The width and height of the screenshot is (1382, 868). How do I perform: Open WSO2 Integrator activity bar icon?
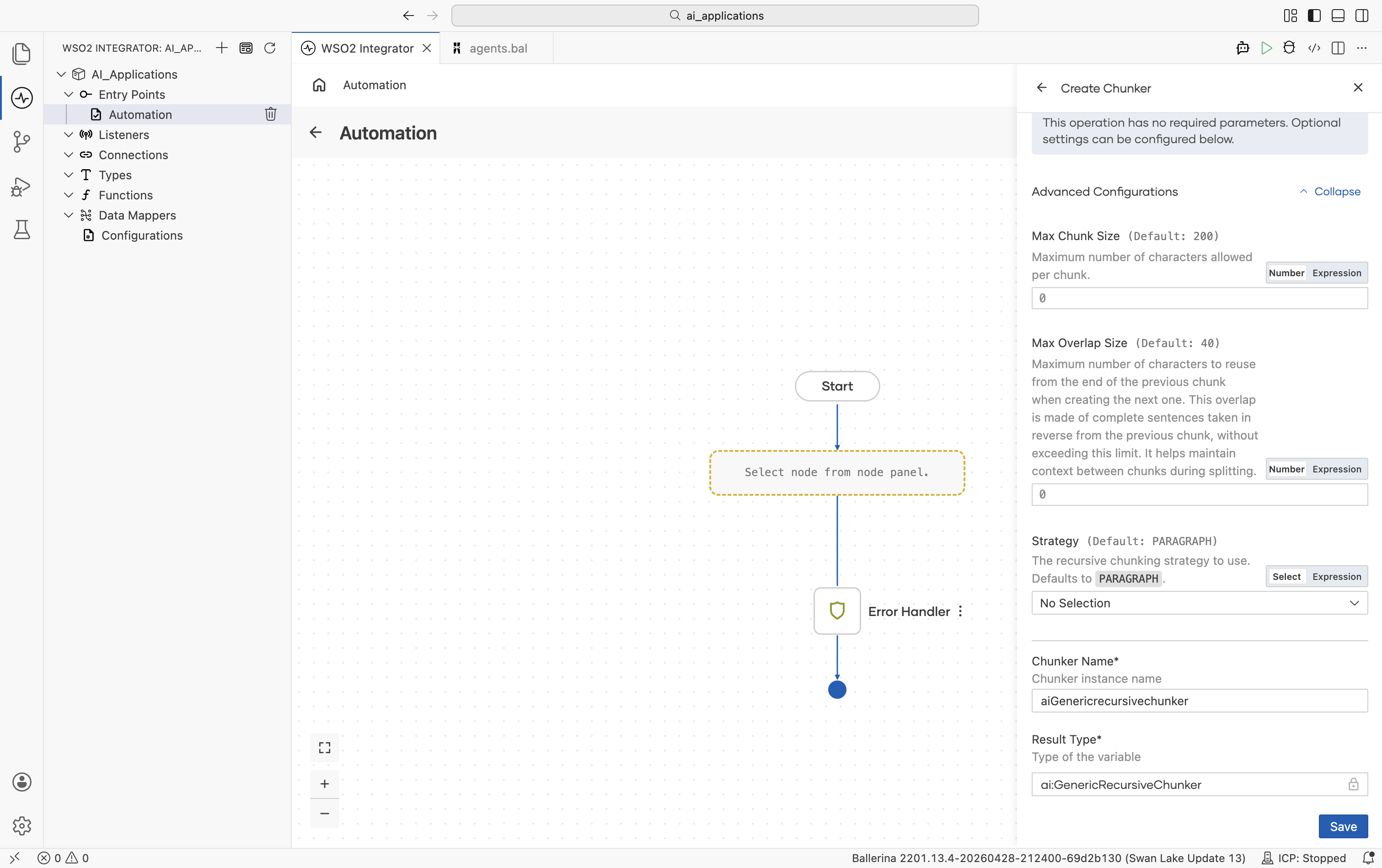coord(21,97)
